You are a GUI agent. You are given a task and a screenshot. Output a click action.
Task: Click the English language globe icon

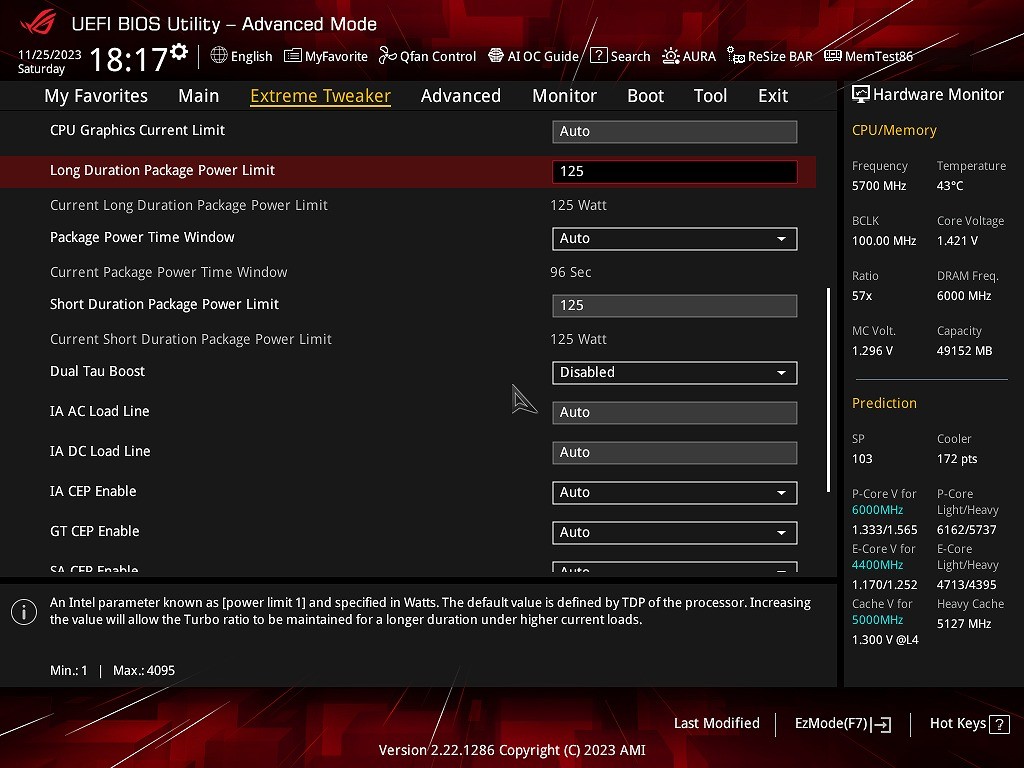[x=219, y=56]
